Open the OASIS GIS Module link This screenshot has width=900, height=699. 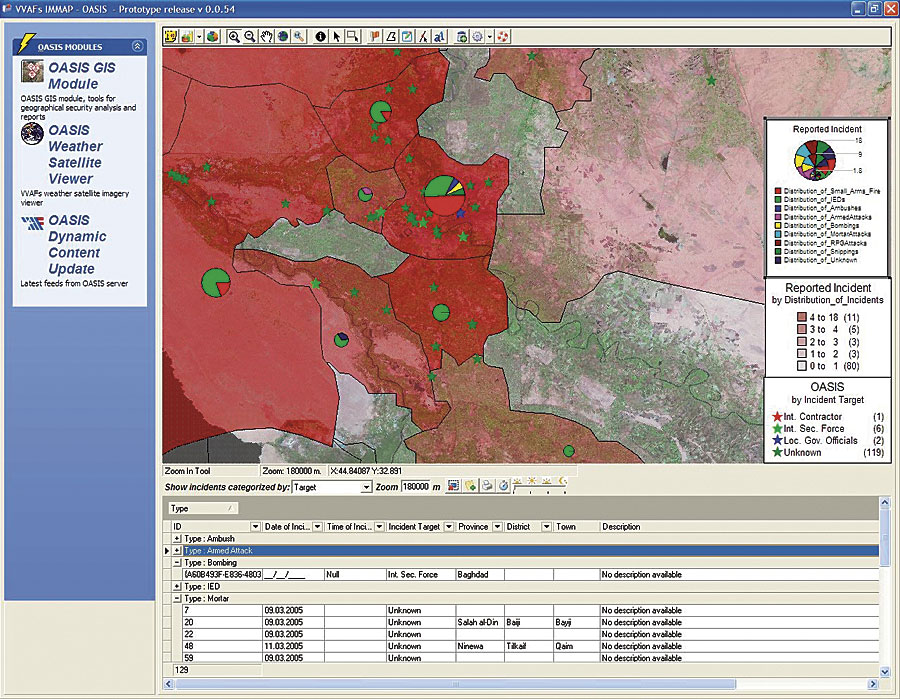point(82,76)
